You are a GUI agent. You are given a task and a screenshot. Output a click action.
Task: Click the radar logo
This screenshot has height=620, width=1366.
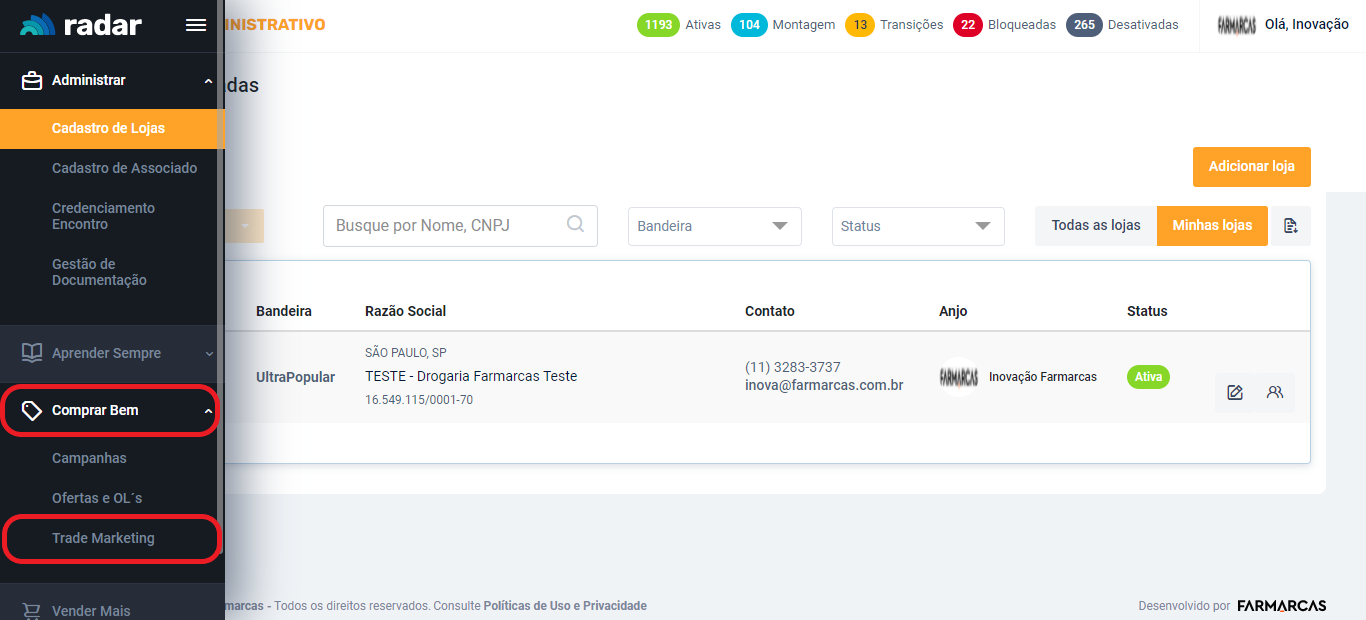pyautogui.click(x=80, y=26)
